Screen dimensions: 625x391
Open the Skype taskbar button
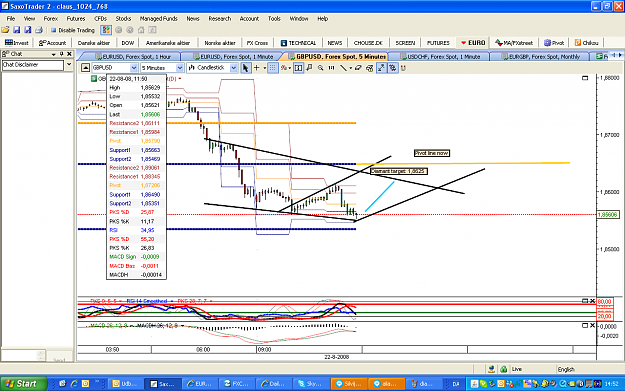click(311, 383)
